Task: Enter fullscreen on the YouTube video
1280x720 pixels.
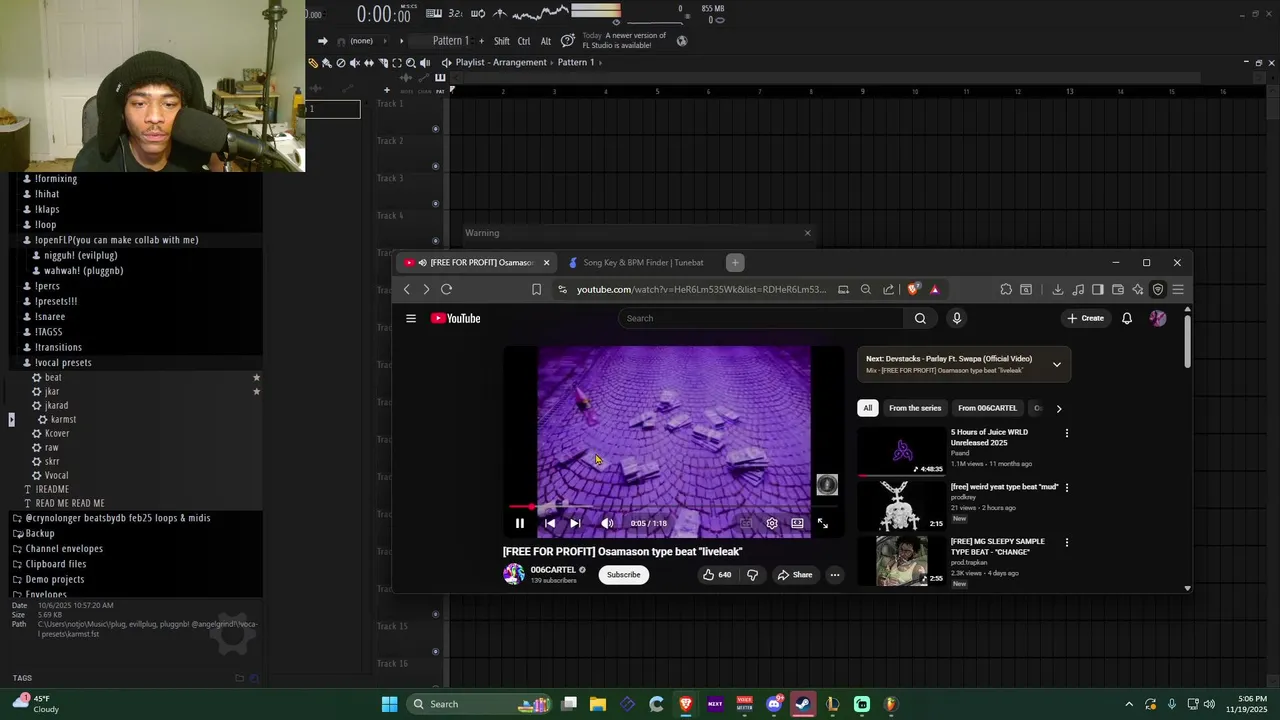Action: point(823,523)
